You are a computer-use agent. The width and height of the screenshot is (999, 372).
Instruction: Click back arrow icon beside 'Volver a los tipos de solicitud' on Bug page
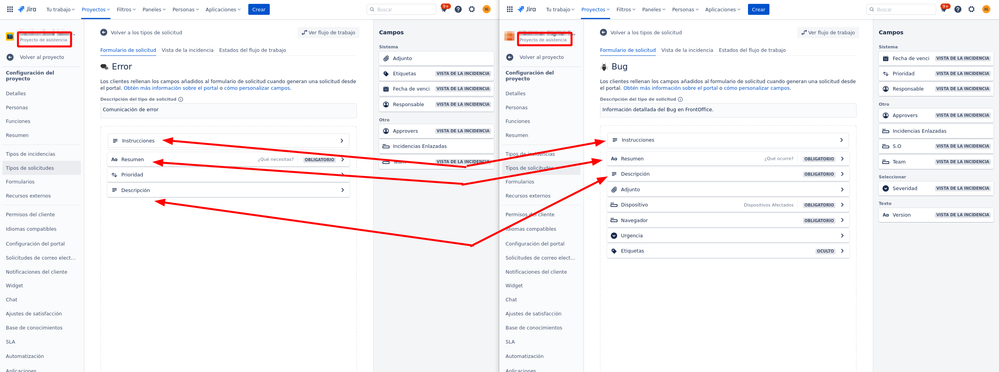603,32
